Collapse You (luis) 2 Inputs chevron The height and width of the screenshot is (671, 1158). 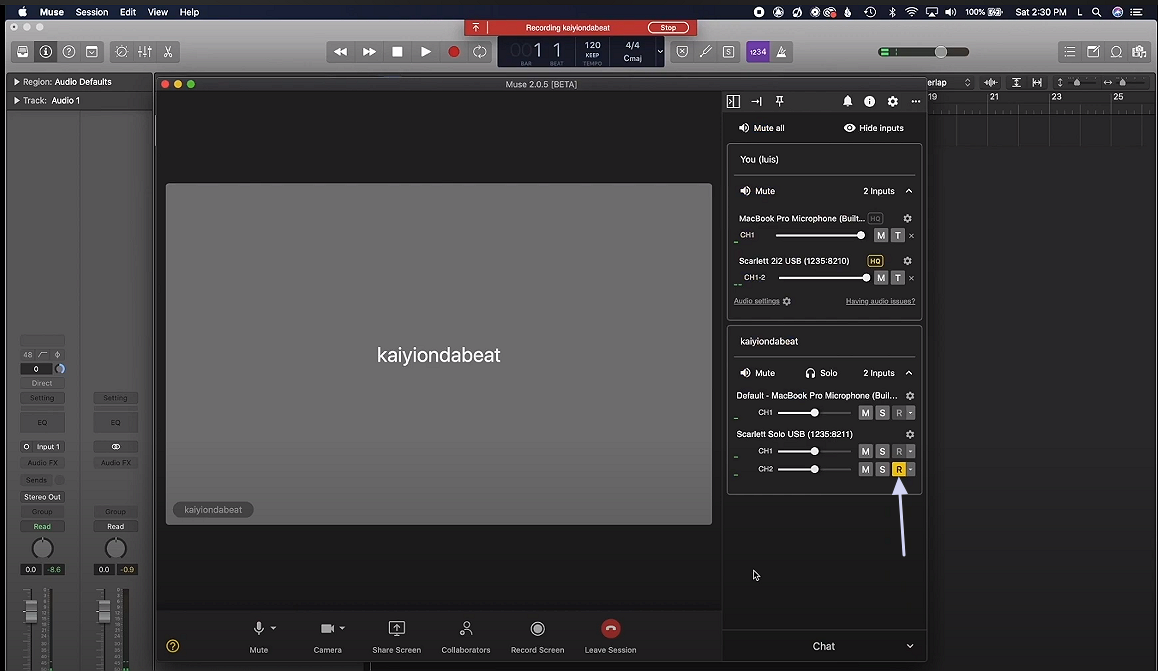click(x=909, y=191)
